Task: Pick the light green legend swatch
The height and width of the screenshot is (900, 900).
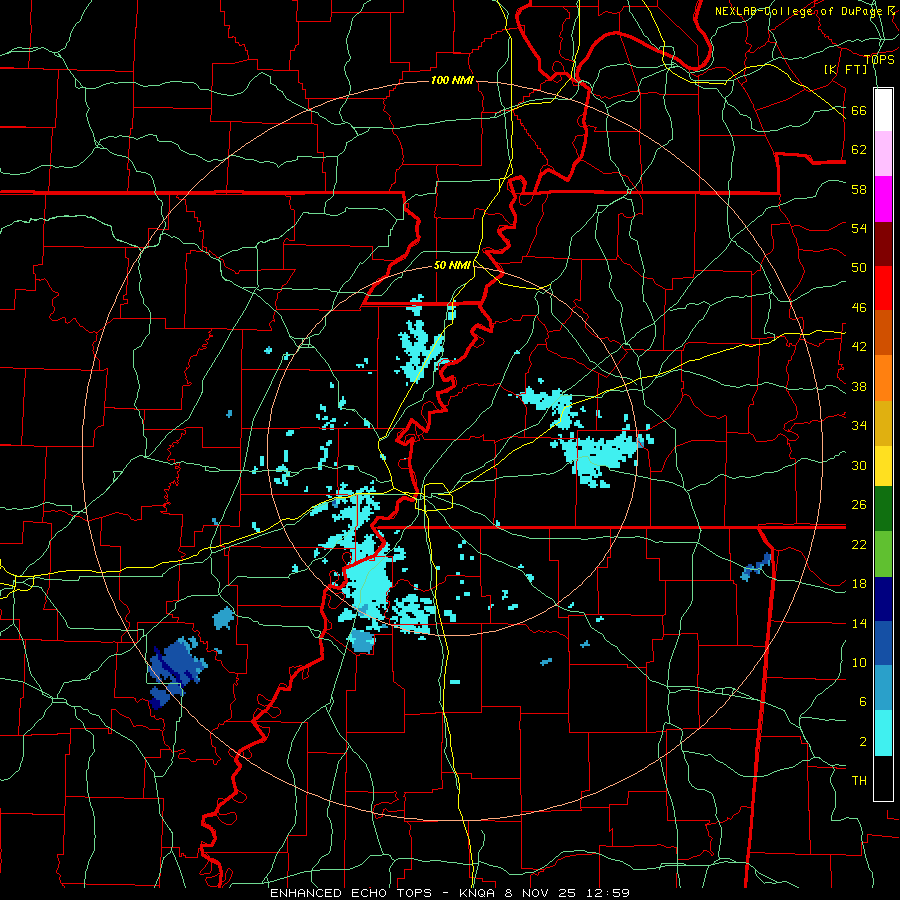Action: pos(883,554)
